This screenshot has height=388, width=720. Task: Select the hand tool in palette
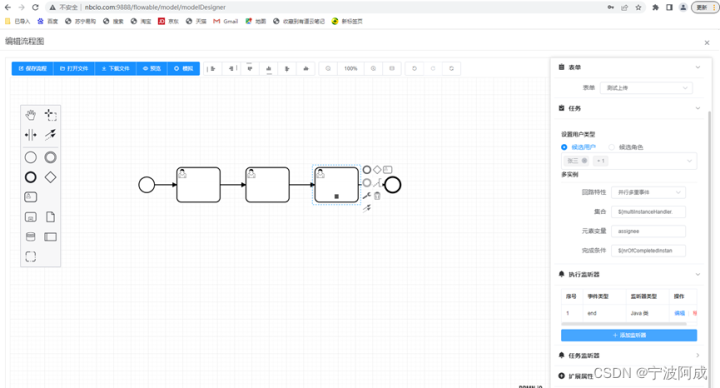pos(30,115)
